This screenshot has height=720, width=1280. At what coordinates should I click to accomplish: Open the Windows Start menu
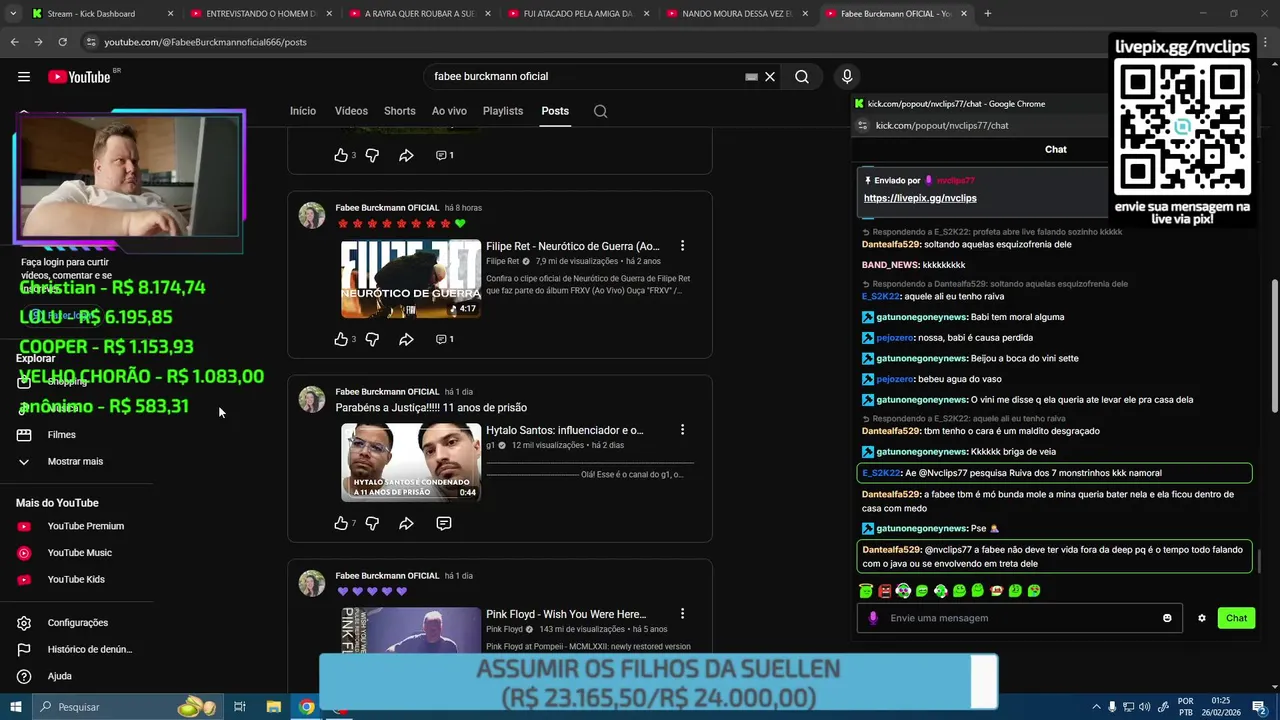click(16, 707)
